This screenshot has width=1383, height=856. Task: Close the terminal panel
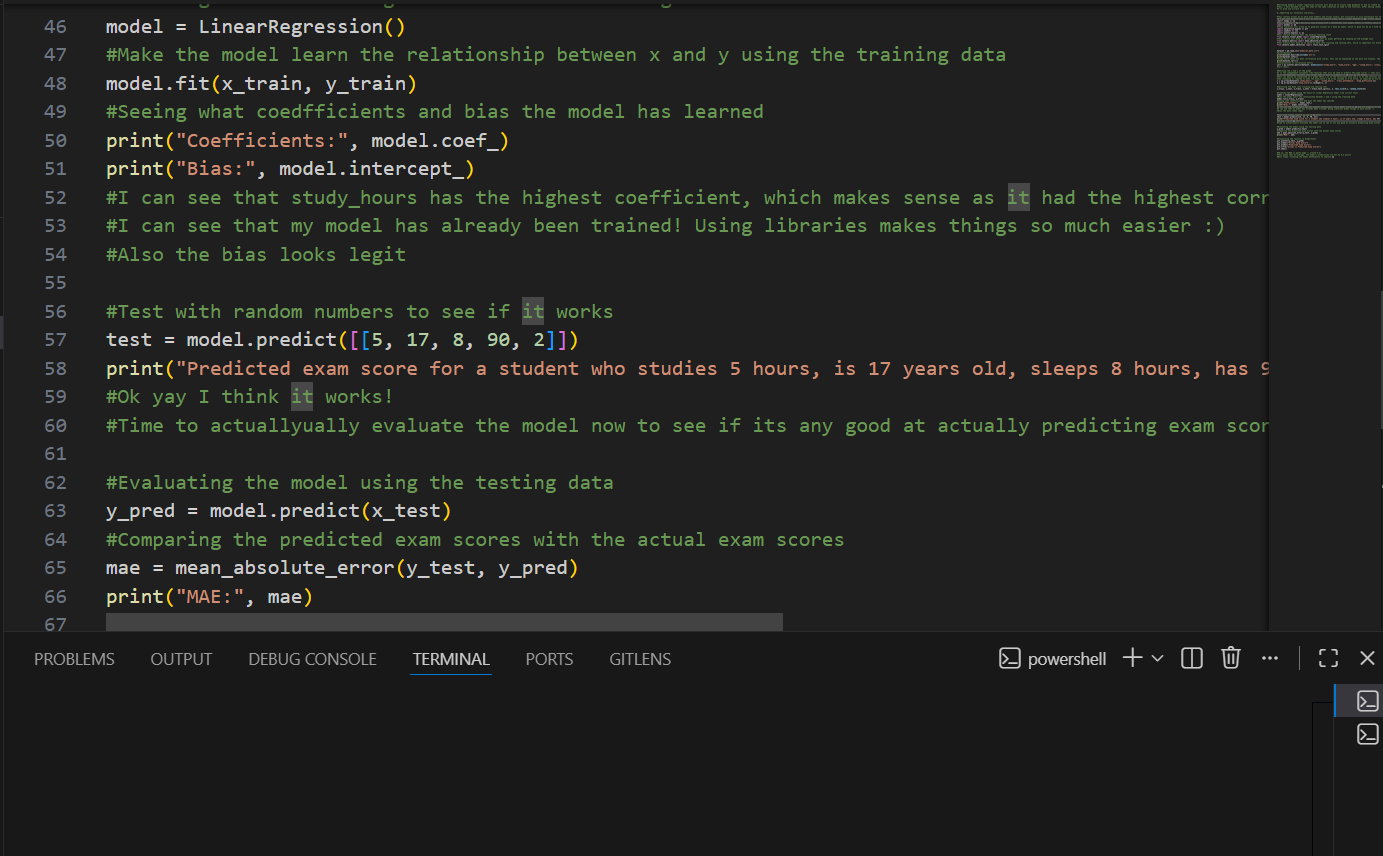pyautogui.click(x=1367, y=658)
